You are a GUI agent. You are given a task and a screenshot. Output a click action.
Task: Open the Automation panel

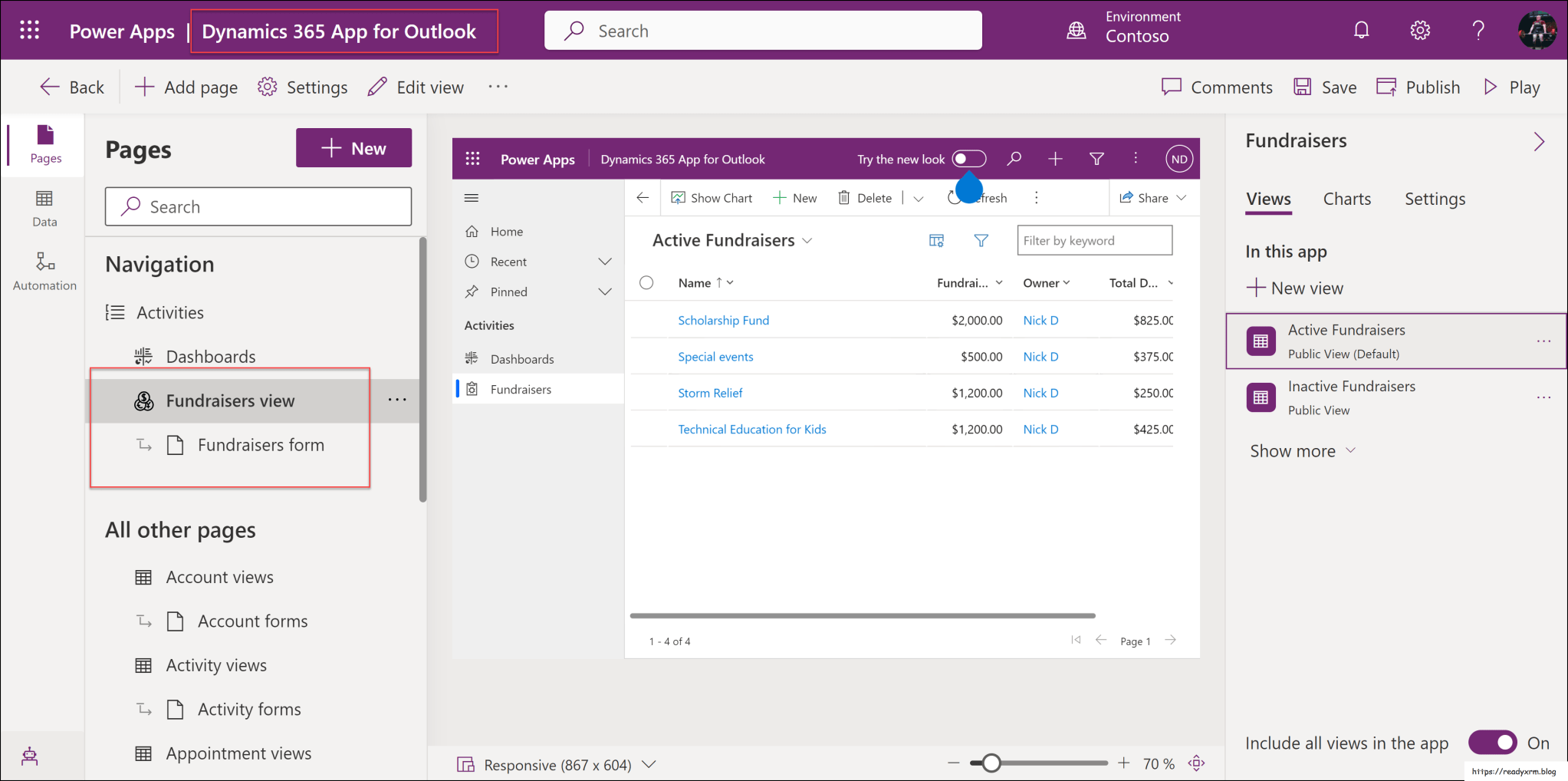[x=44, y=270]
